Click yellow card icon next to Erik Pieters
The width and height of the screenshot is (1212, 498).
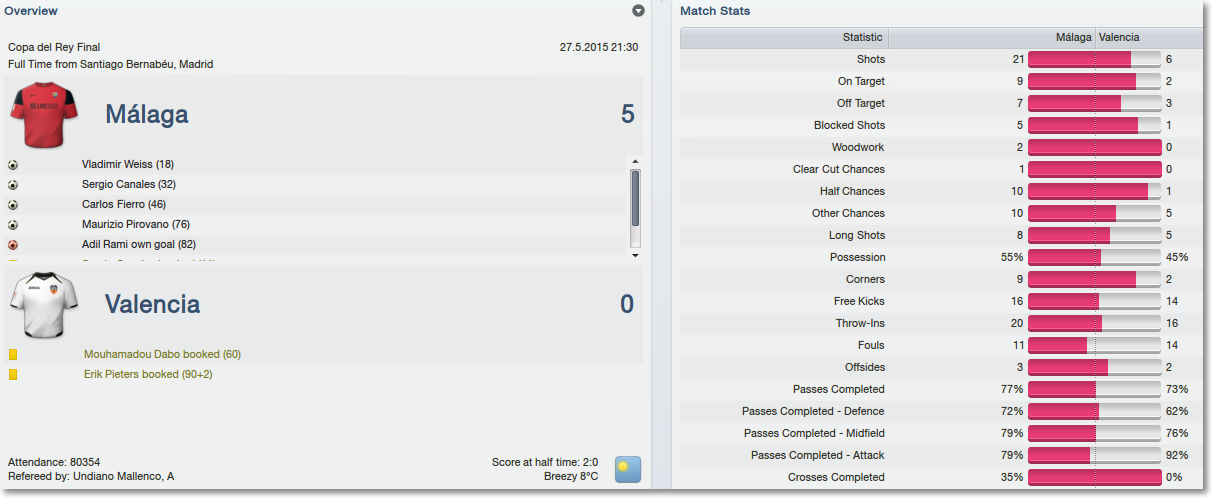[x=13, y=375]
